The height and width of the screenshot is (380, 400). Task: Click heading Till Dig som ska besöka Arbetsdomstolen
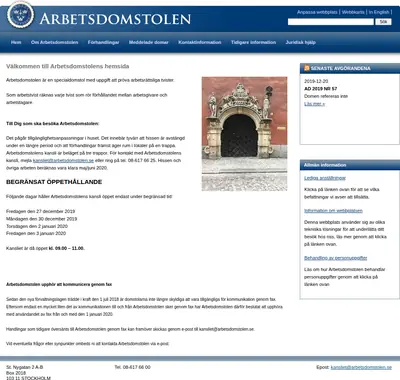[52, 123]
